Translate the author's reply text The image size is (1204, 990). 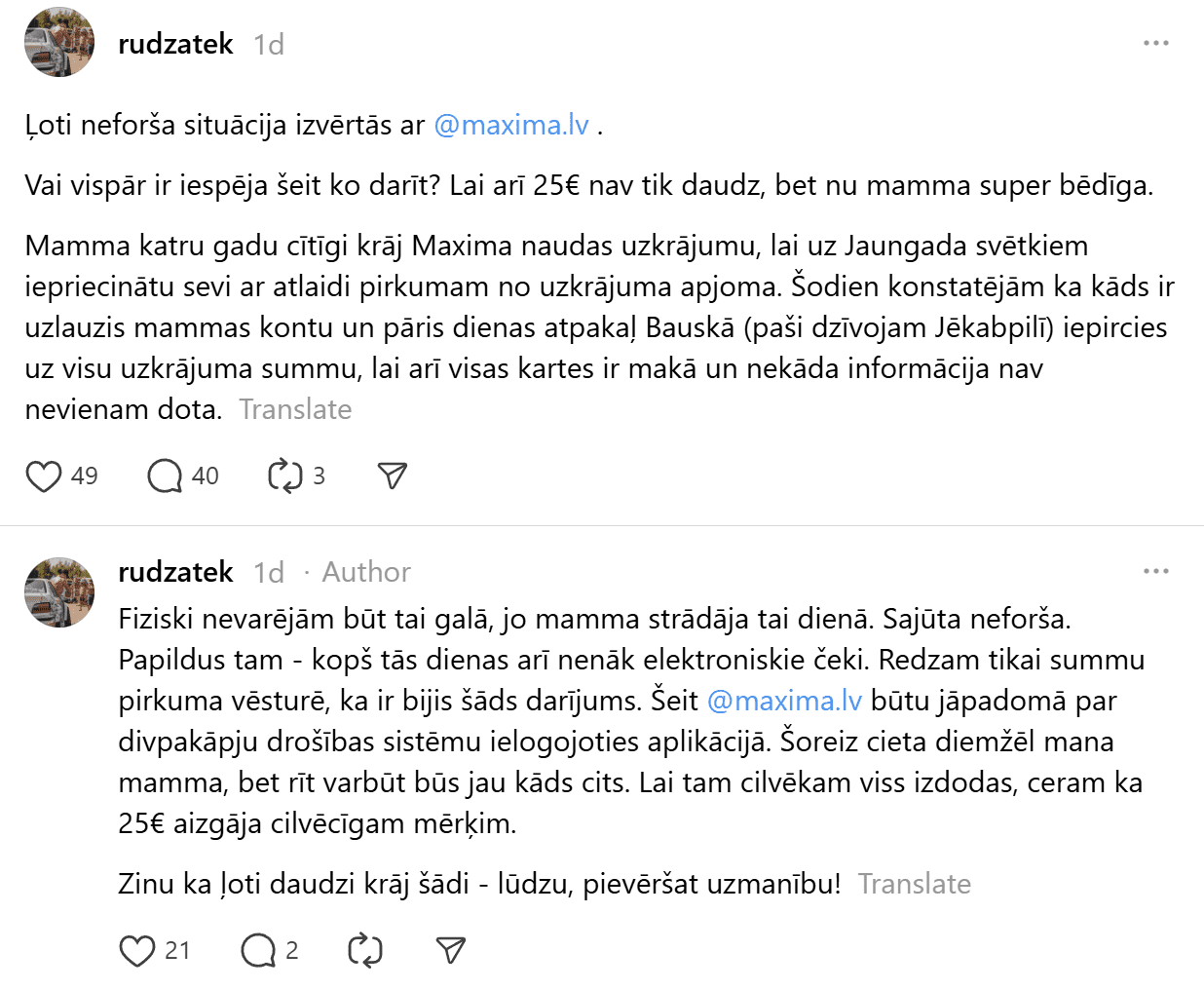(x=914, y=884)
